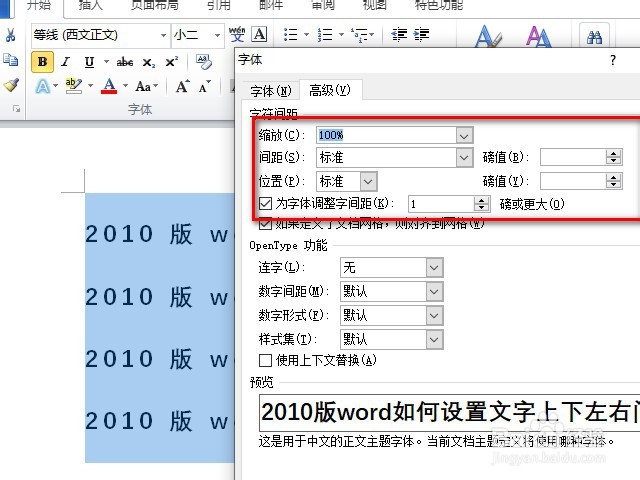Click the Find binoculars icon
640x480 pixels.
594,38
